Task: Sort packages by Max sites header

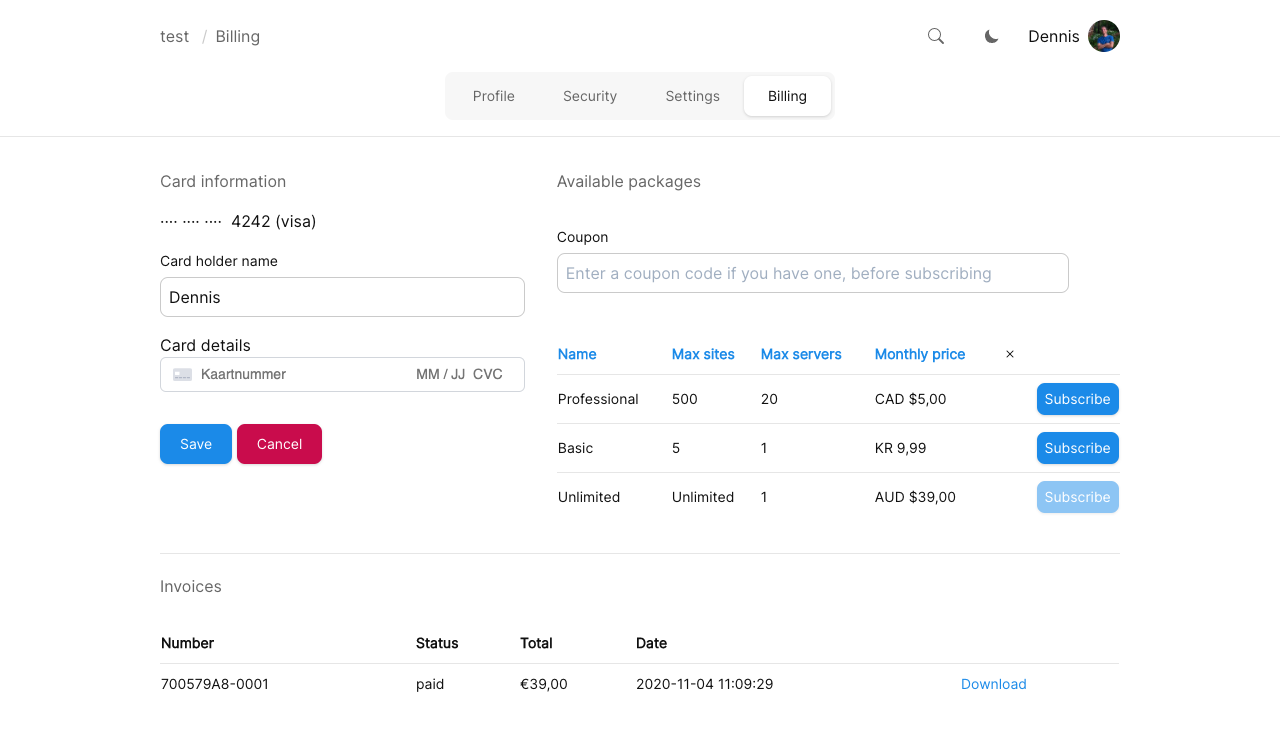Action: click(703, 354)
